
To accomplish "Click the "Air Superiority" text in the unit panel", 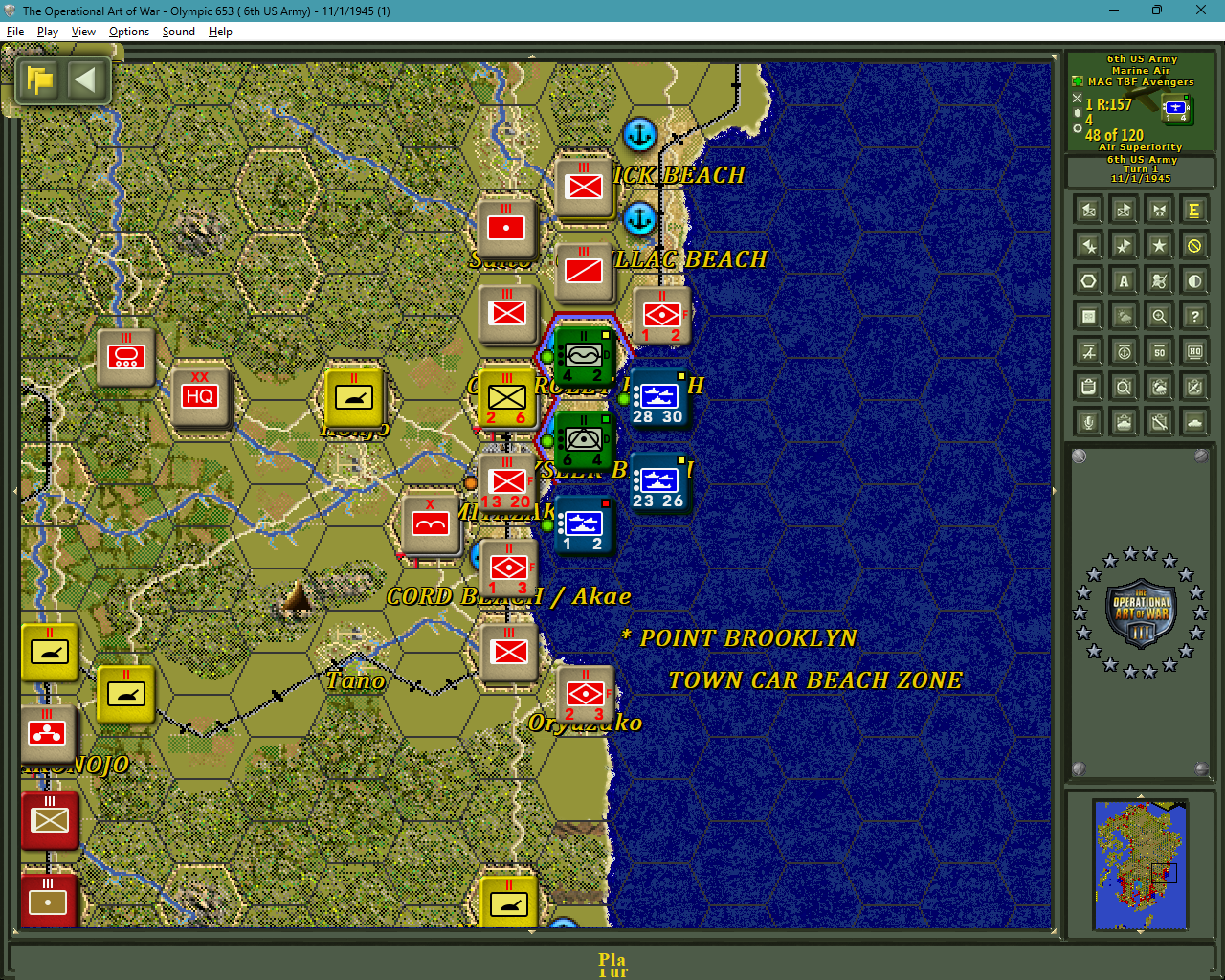I will tap(1141, 147).
